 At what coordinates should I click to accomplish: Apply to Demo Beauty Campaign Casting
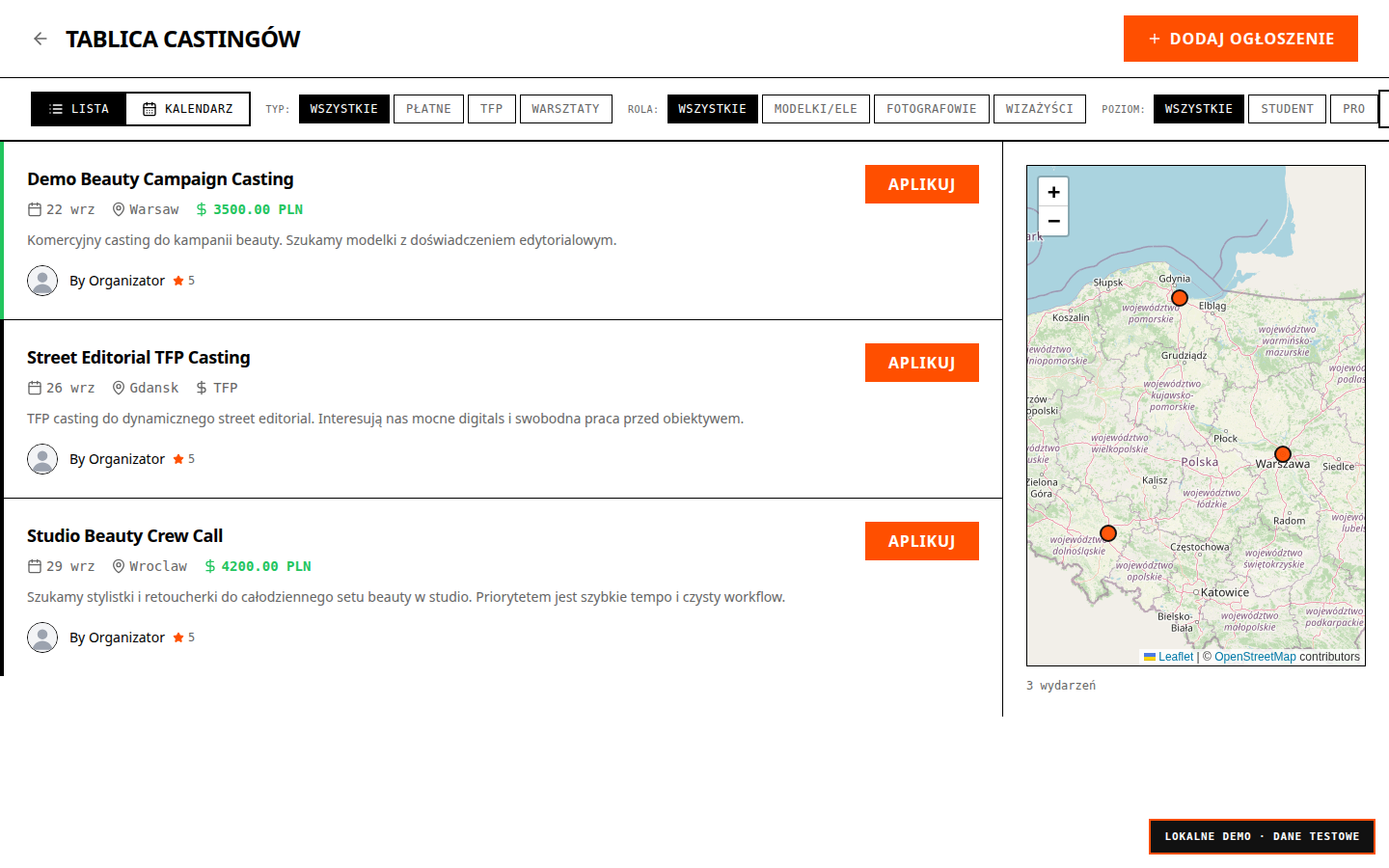click(922, 184)
